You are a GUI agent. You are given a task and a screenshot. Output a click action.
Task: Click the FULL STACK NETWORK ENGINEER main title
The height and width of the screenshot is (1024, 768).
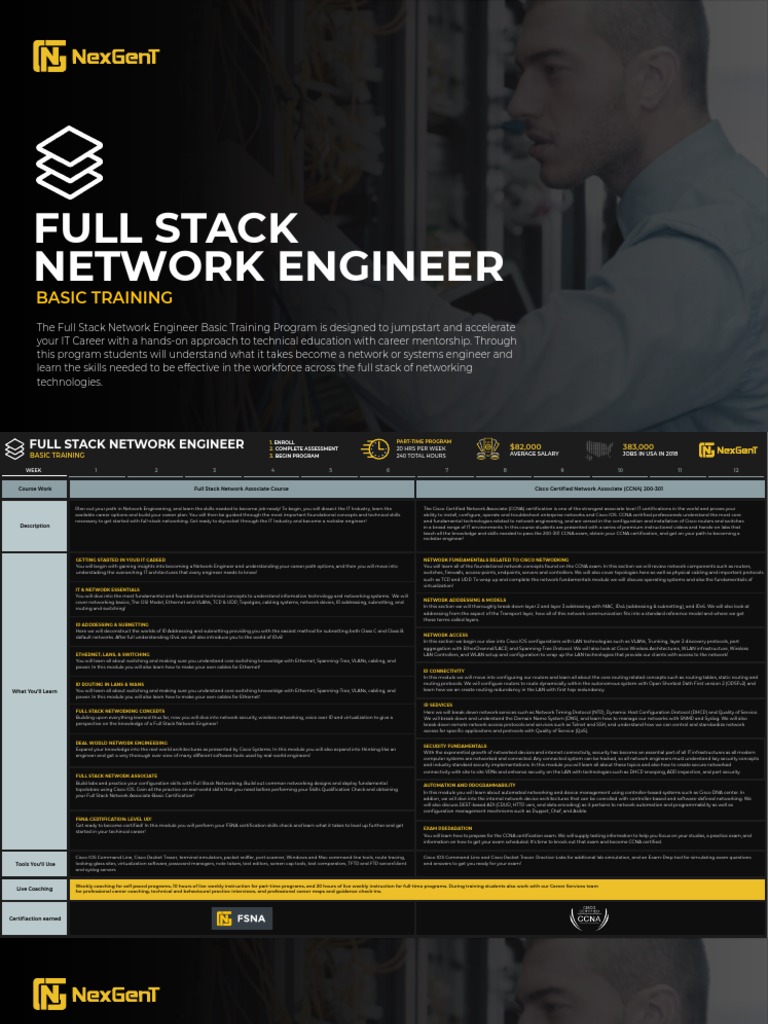(269, 247)
